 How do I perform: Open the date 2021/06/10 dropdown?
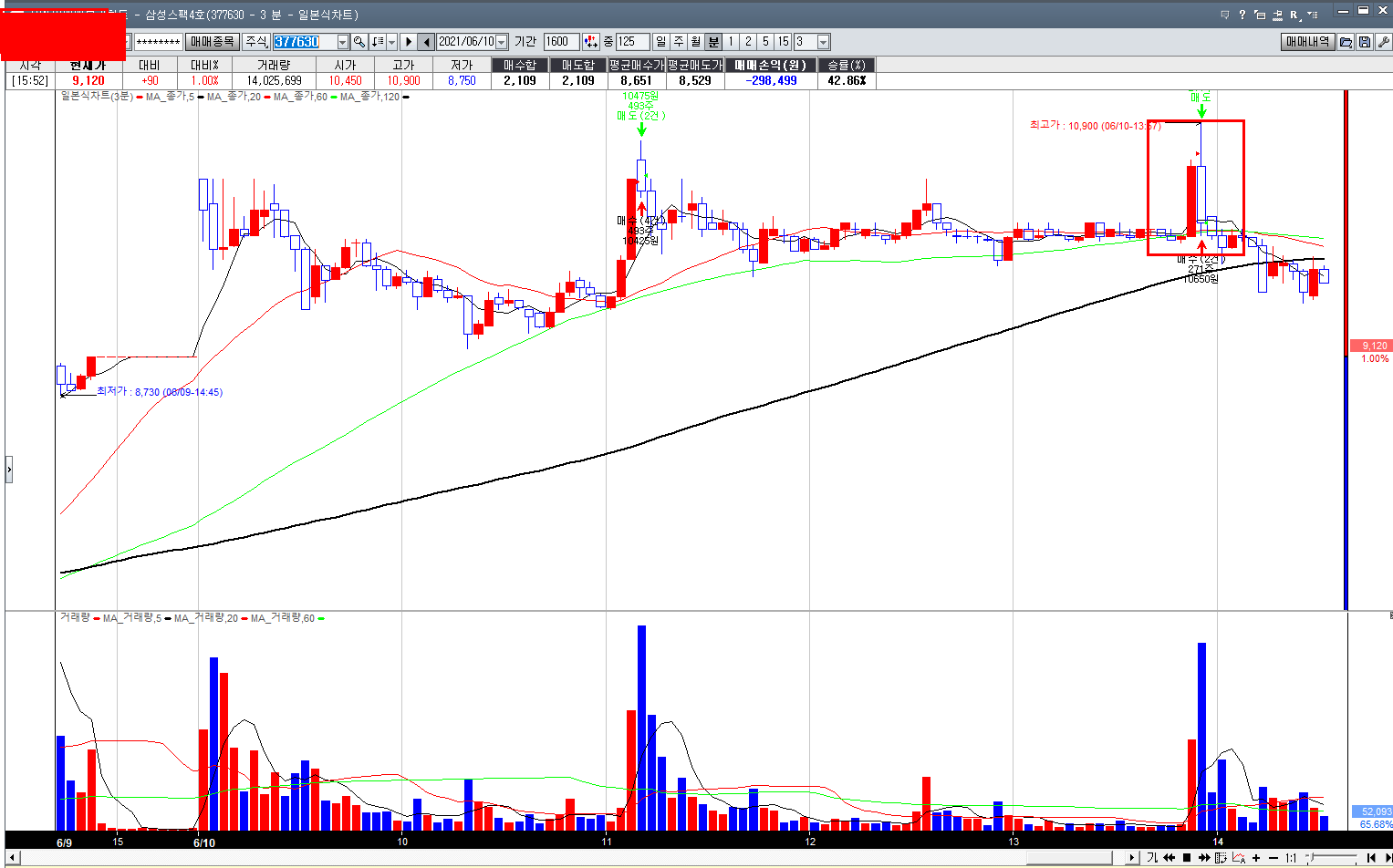pyautogui.click(x=501, y=42)
